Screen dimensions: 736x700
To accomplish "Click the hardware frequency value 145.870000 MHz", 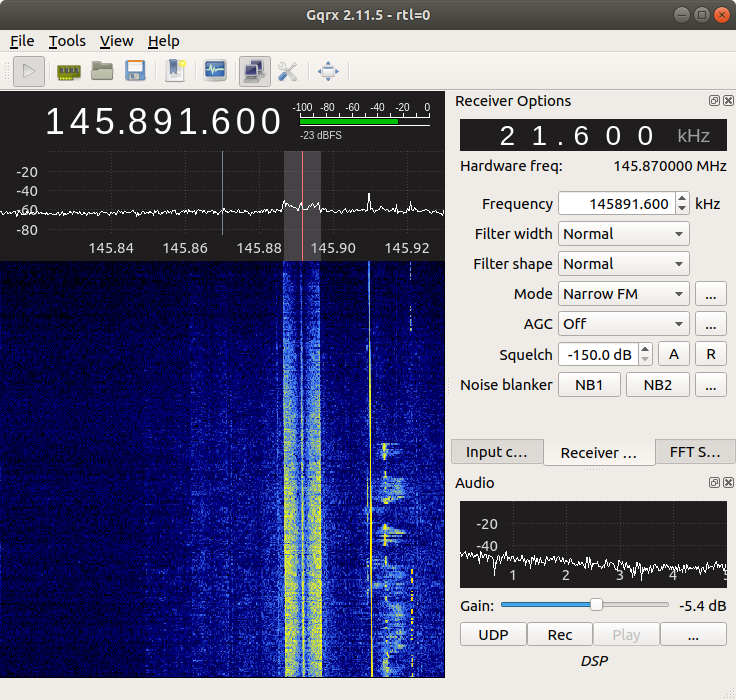I will (670, 166).
